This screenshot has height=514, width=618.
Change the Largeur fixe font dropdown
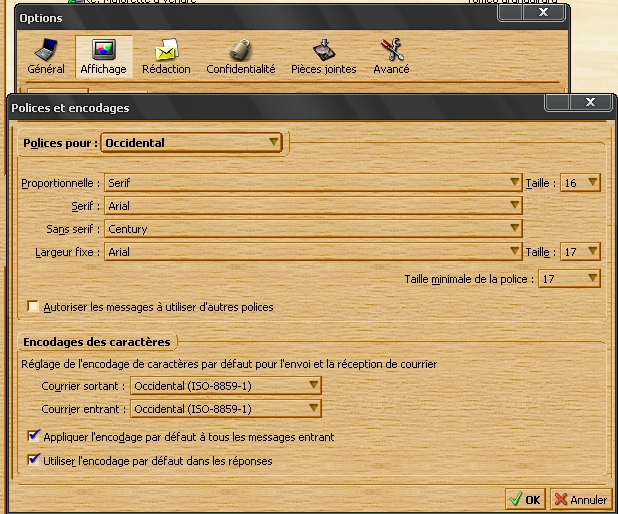313,252
